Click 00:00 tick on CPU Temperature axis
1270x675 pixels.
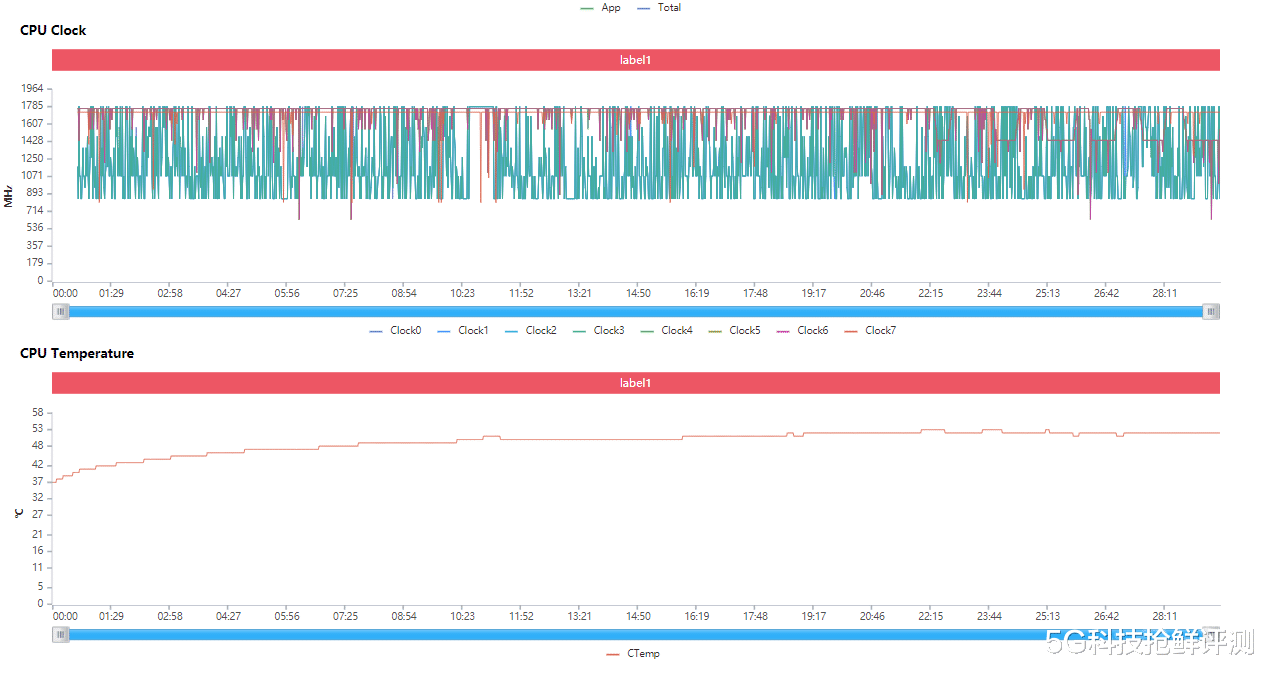pos(65,616)
